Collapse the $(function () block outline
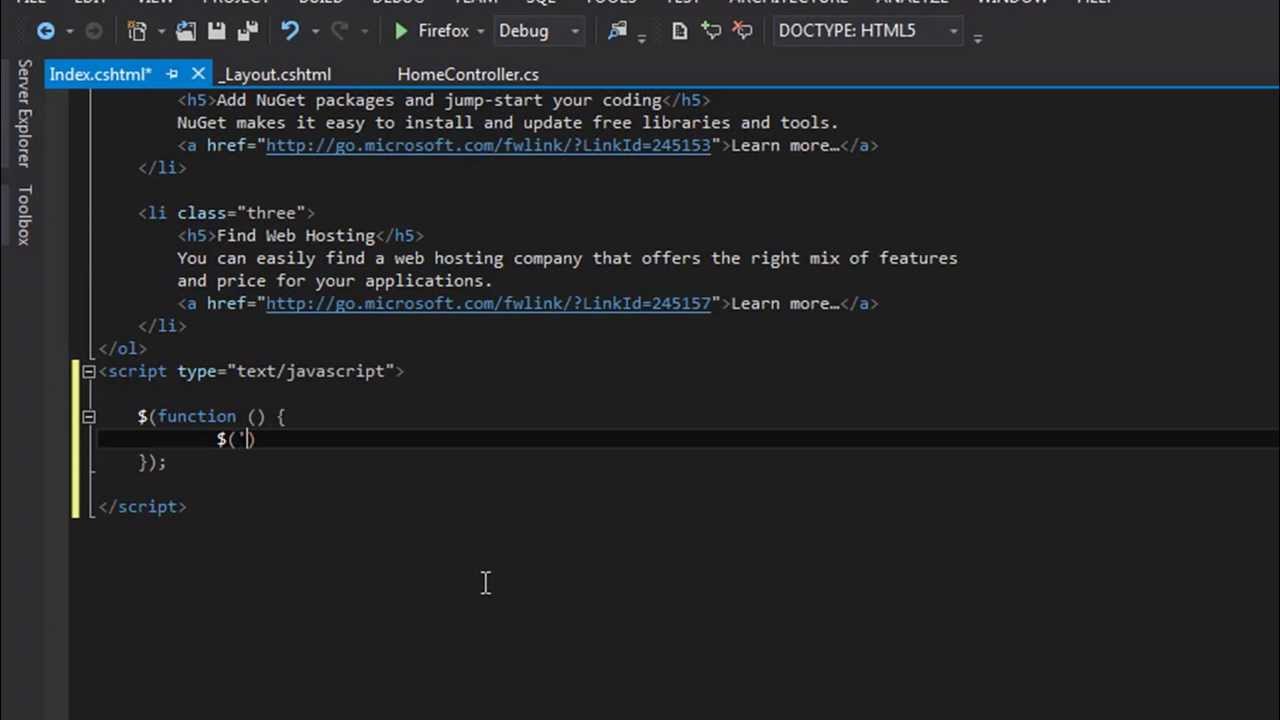 click(x=88, y=417)
